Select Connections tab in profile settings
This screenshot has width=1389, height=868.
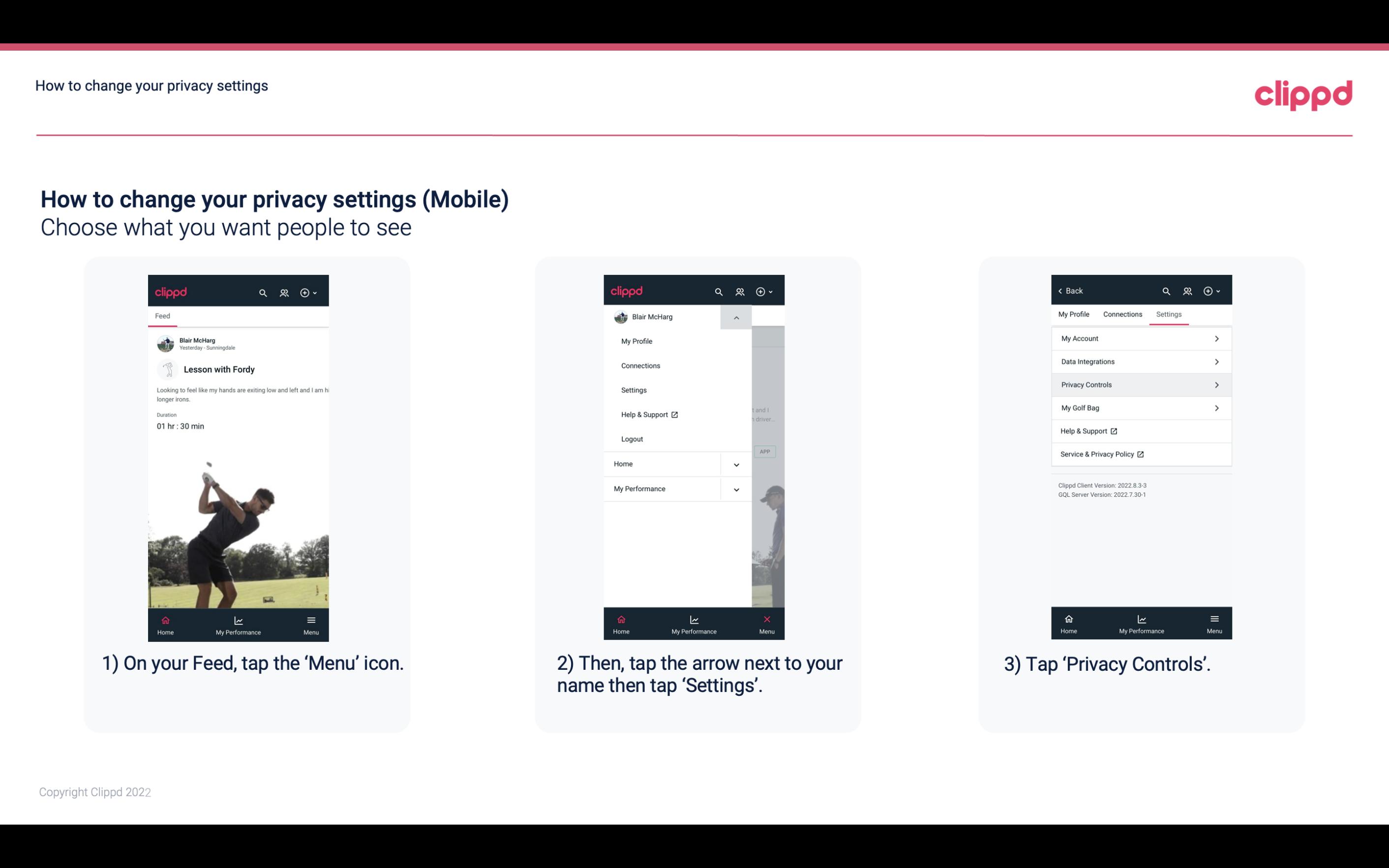1121,314
